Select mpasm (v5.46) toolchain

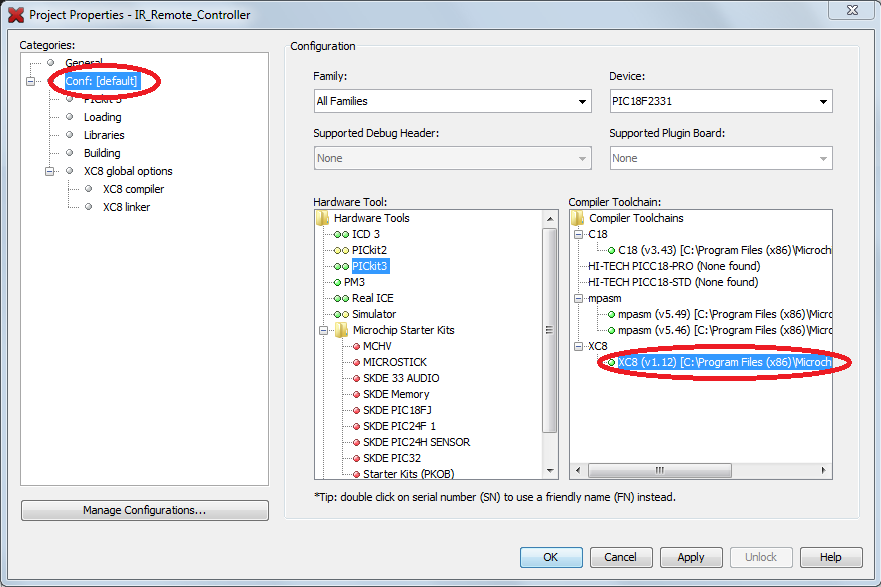tap(725, 330)
